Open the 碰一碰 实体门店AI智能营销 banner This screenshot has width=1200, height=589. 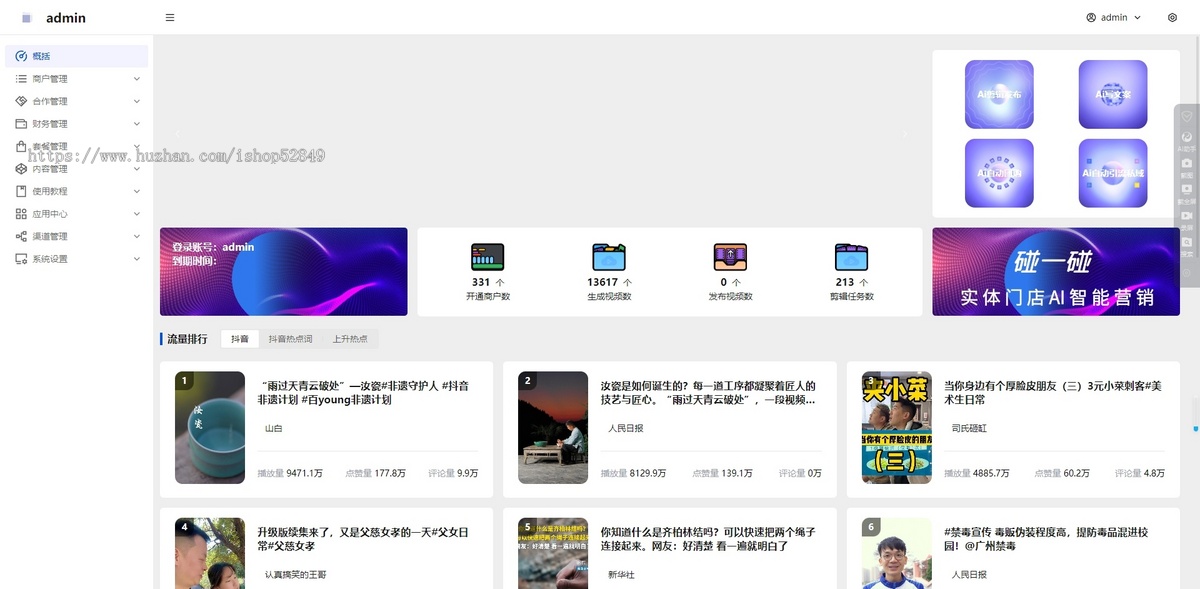click(x=1056, y=272)
